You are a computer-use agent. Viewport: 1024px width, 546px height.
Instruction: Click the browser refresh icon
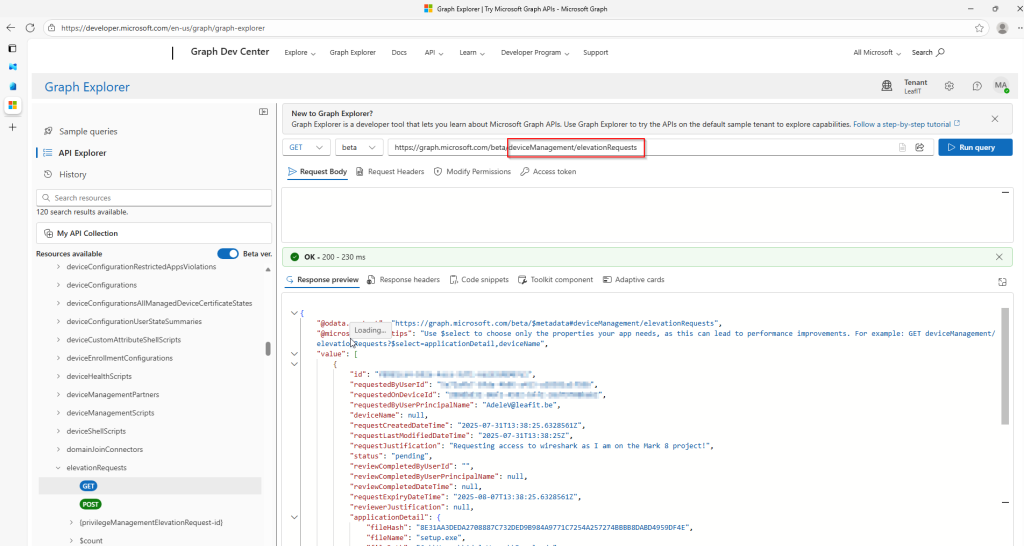30,28
